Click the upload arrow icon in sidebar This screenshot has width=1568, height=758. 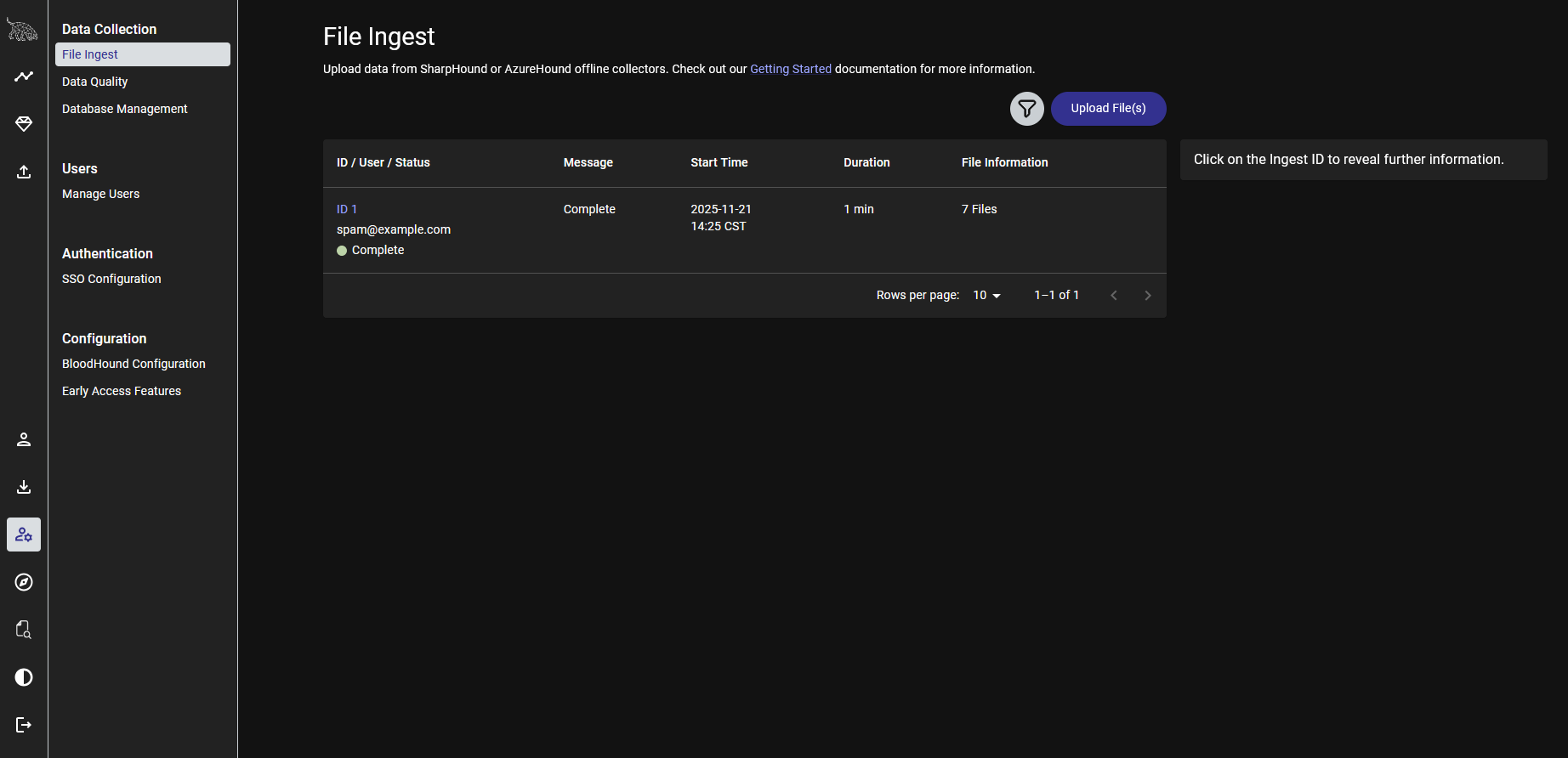pyautogui.click(x=24, y=172)
